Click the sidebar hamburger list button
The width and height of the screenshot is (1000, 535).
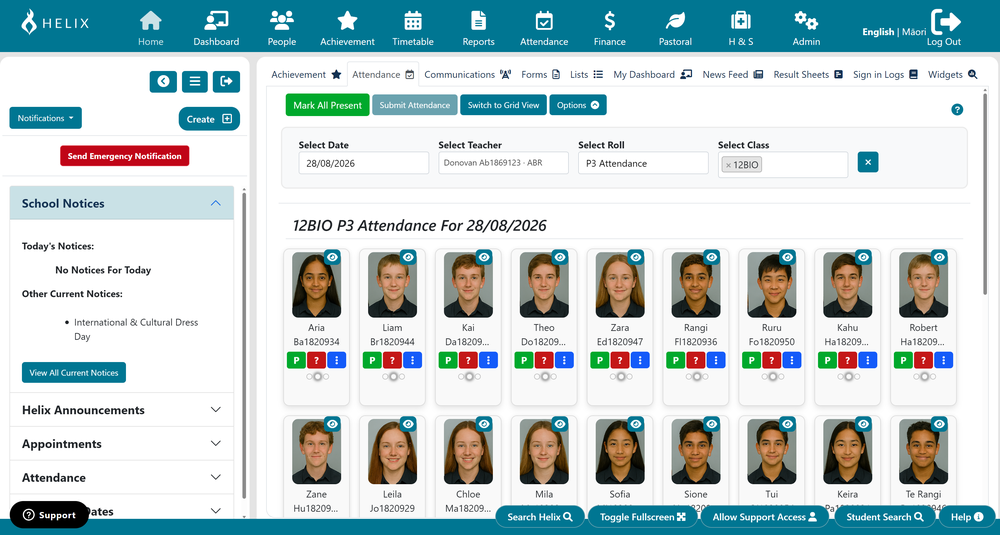pyautogui.click(x=195, y=82)
